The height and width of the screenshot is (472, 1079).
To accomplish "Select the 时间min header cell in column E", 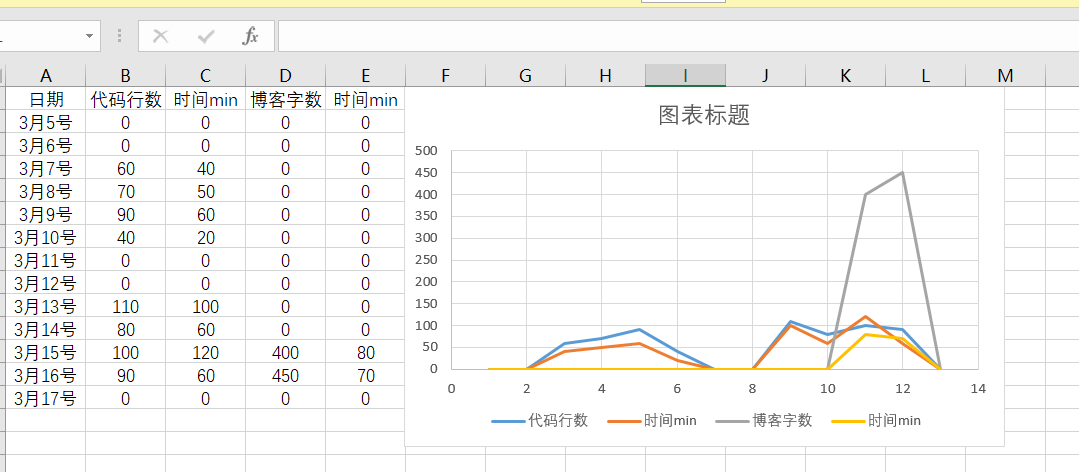I will pyautogui.click(x=365, y=99).
